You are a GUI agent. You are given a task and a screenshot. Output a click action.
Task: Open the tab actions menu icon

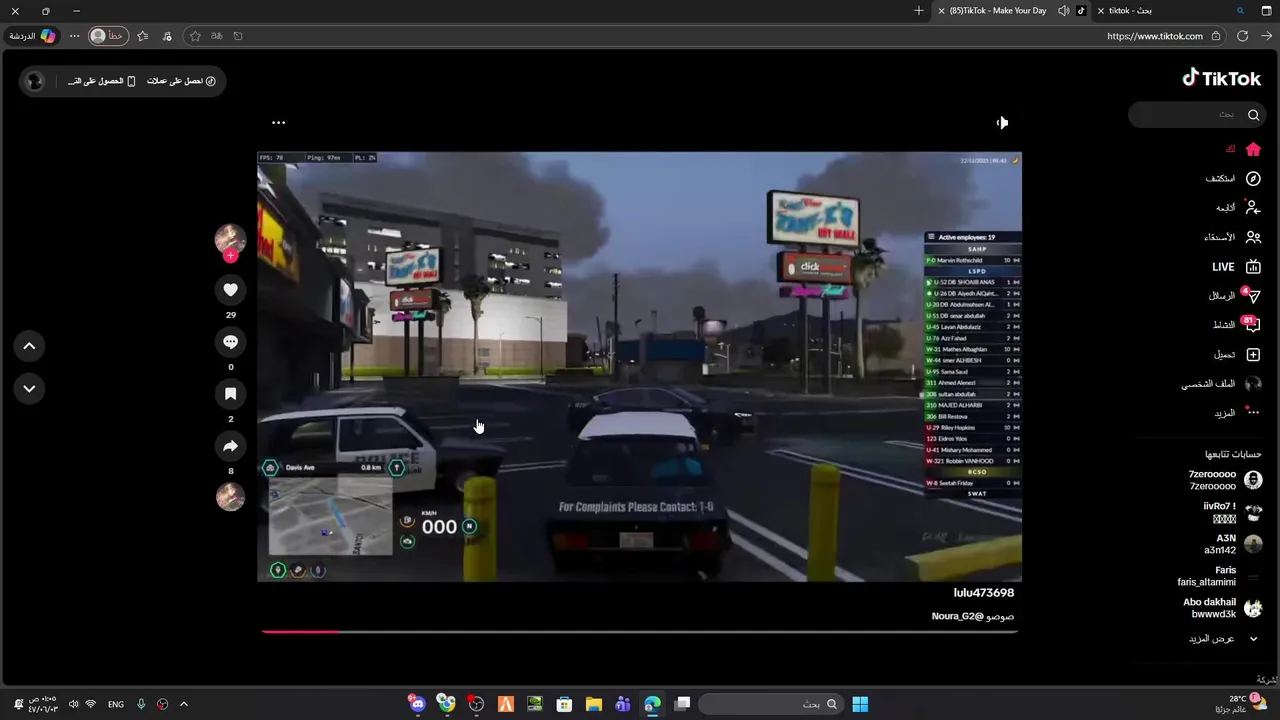[1266, 11]
